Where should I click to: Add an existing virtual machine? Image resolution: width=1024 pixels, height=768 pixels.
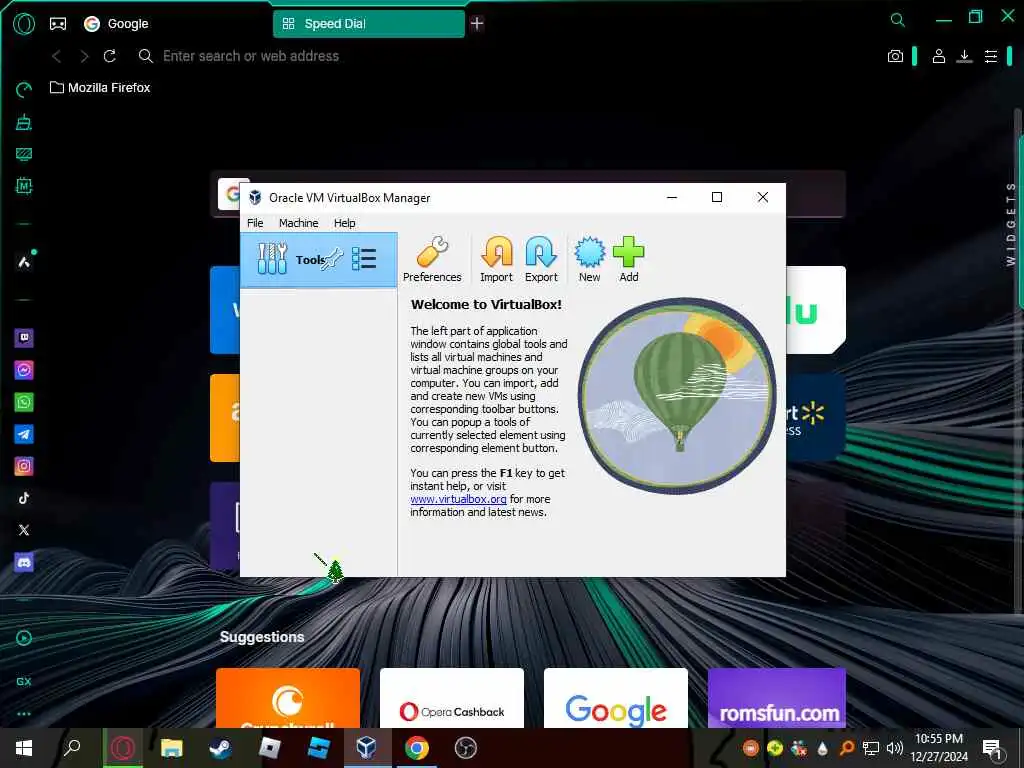pos(628,259)
